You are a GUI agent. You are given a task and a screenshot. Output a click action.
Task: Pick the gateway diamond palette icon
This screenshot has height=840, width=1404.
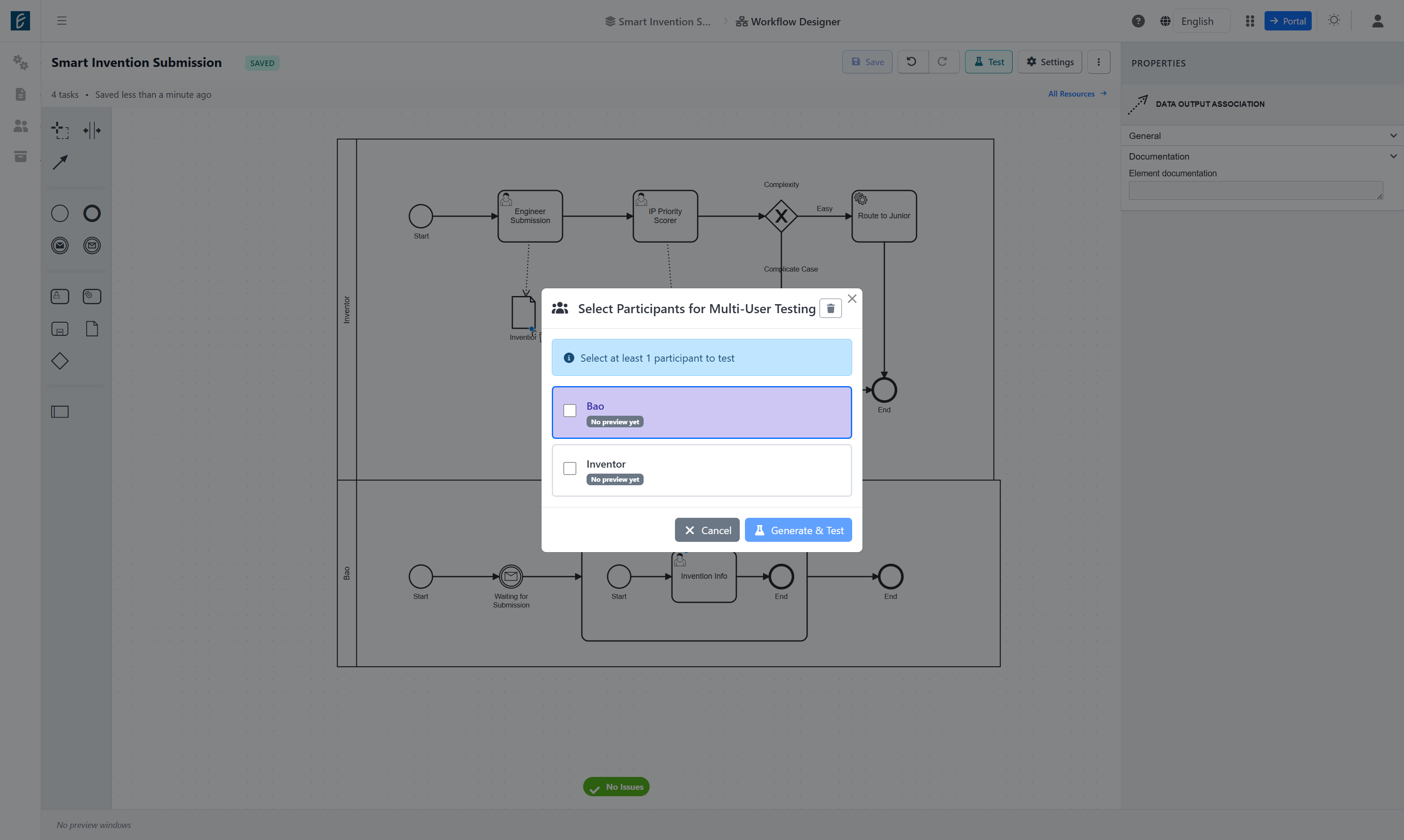tap(60, 361)
